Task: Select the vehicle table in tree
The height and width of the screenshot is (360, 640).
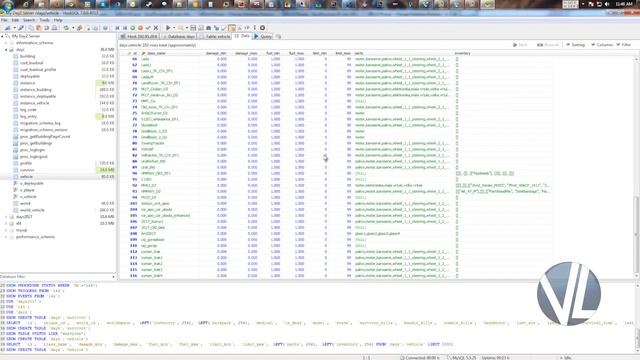Action: click(26, 177)
